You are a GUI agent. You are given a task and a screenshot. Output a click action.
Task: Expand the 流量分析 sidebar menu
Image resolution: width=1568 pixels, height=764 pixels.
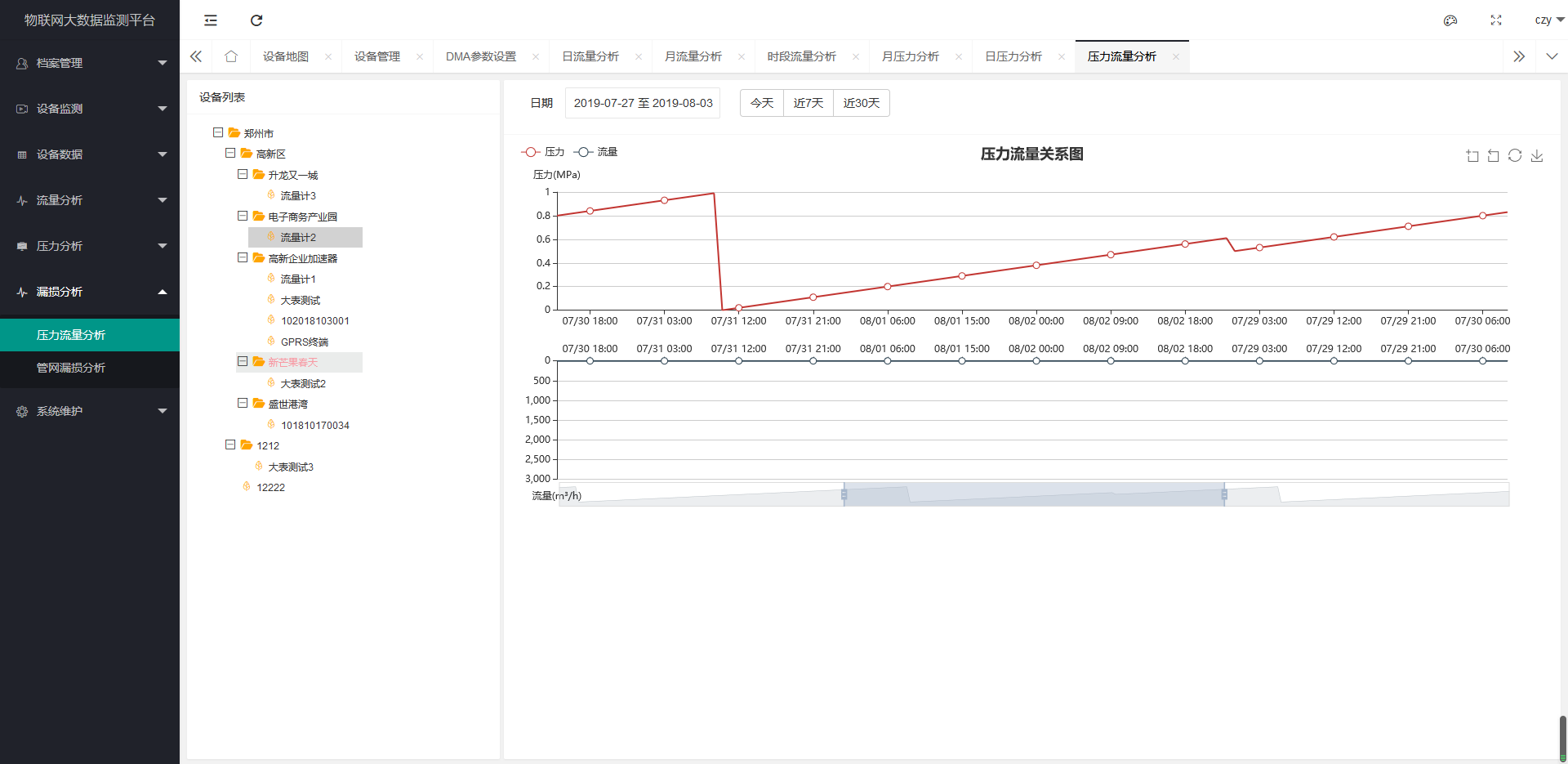click(90, 200)
